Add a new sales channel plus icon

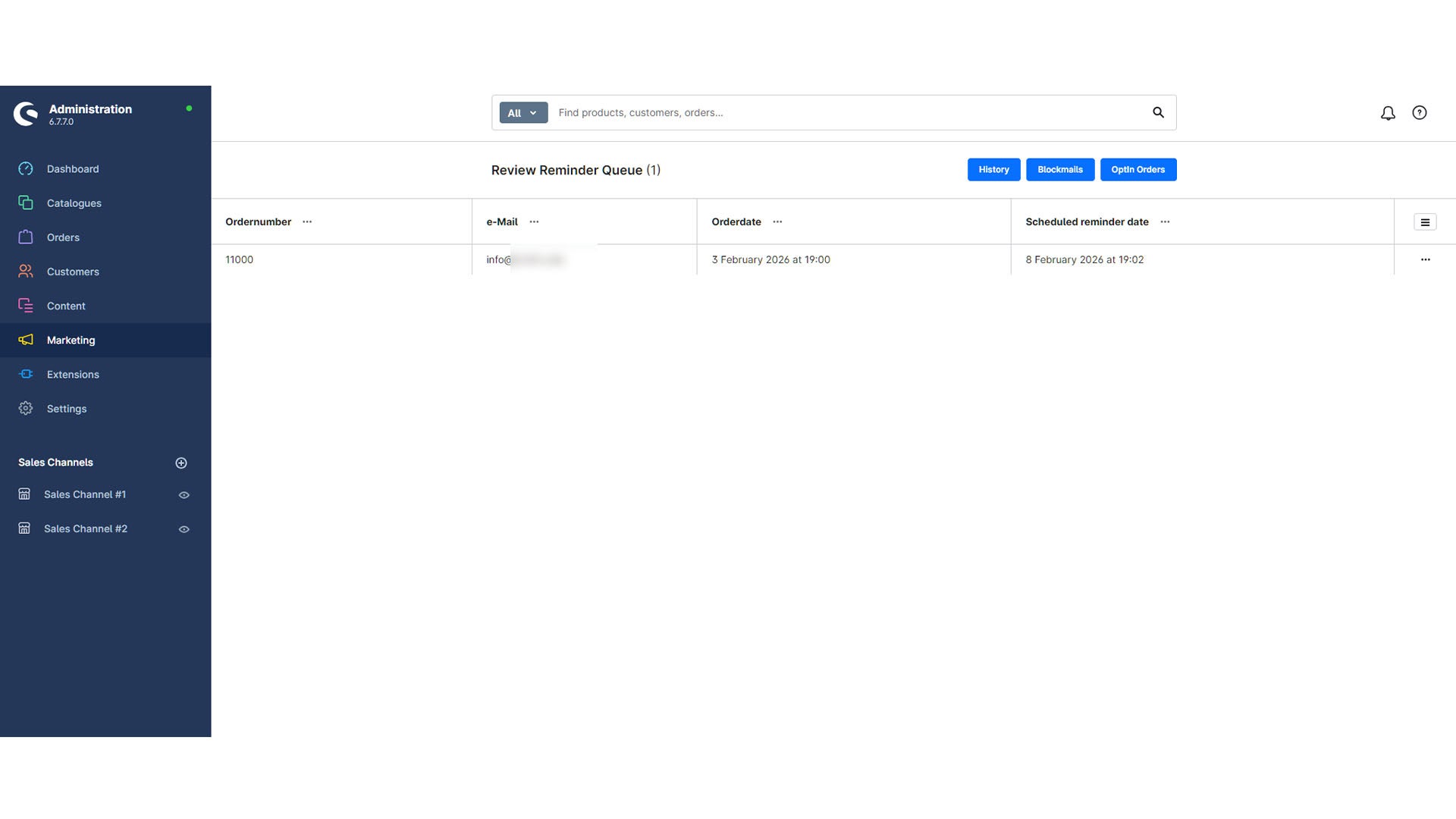tap(181, 463)
